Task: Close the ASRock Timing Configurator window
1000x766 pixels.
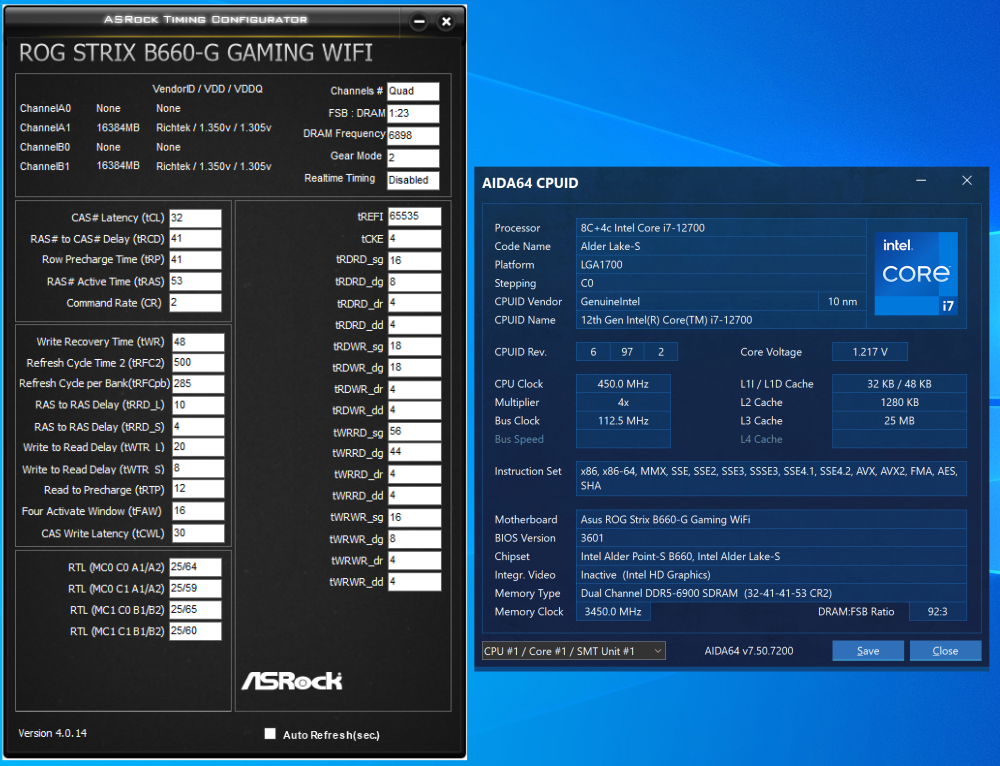Action: (x=446, y=21)
